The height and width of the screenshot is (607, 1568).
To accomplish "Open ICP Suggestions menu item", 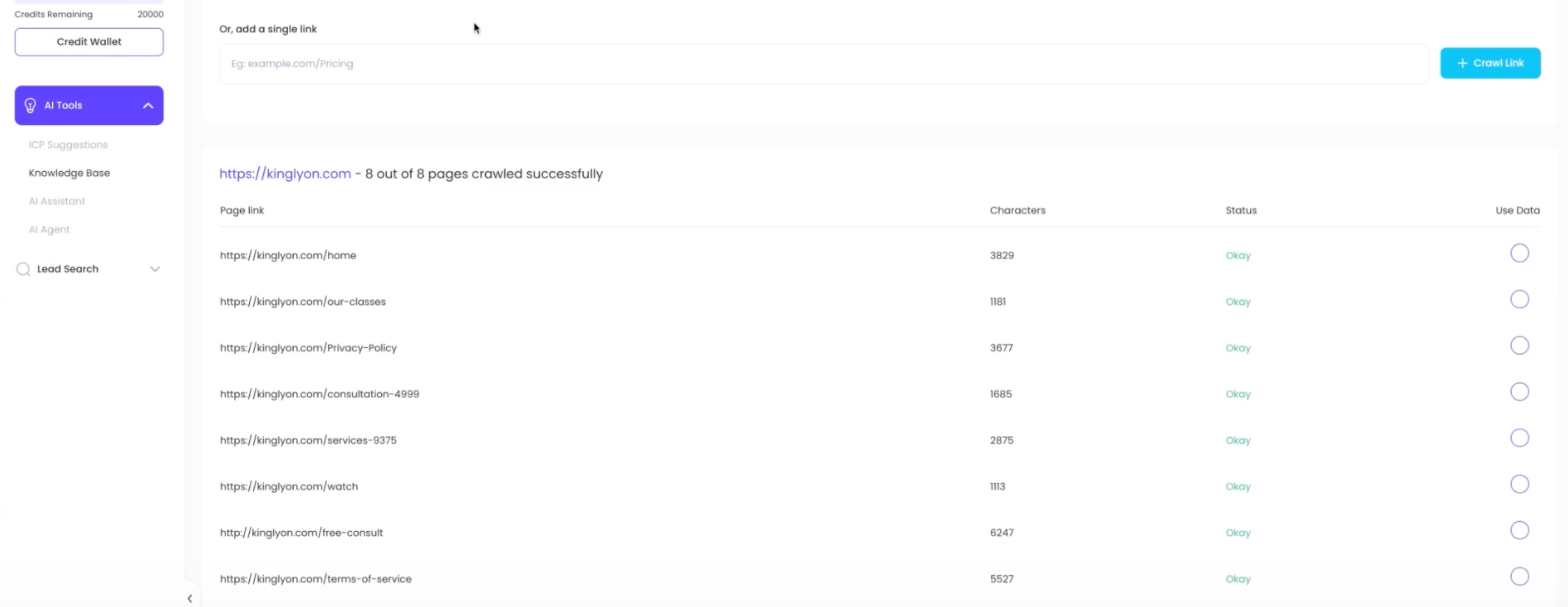I will tap(68, 145).
